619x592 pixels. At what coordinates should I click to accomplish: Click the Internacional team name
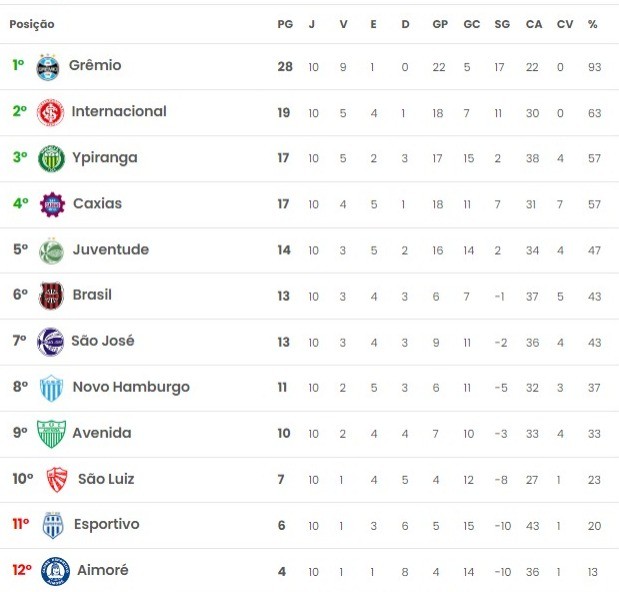(119, 111)
